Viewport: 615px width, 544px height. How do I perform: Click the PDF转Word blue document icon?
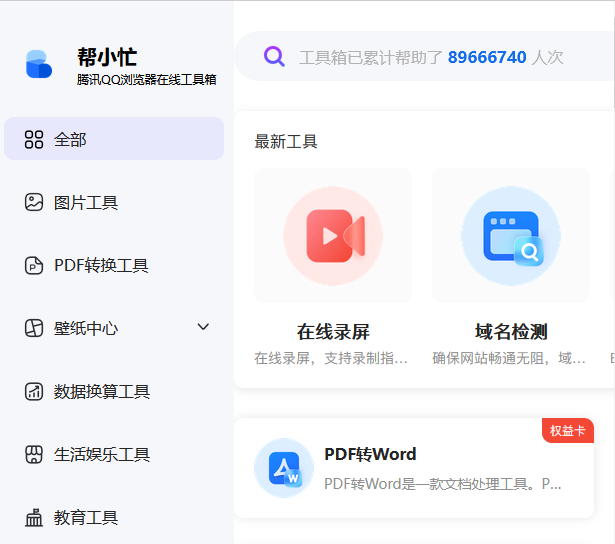pos(284,468)
